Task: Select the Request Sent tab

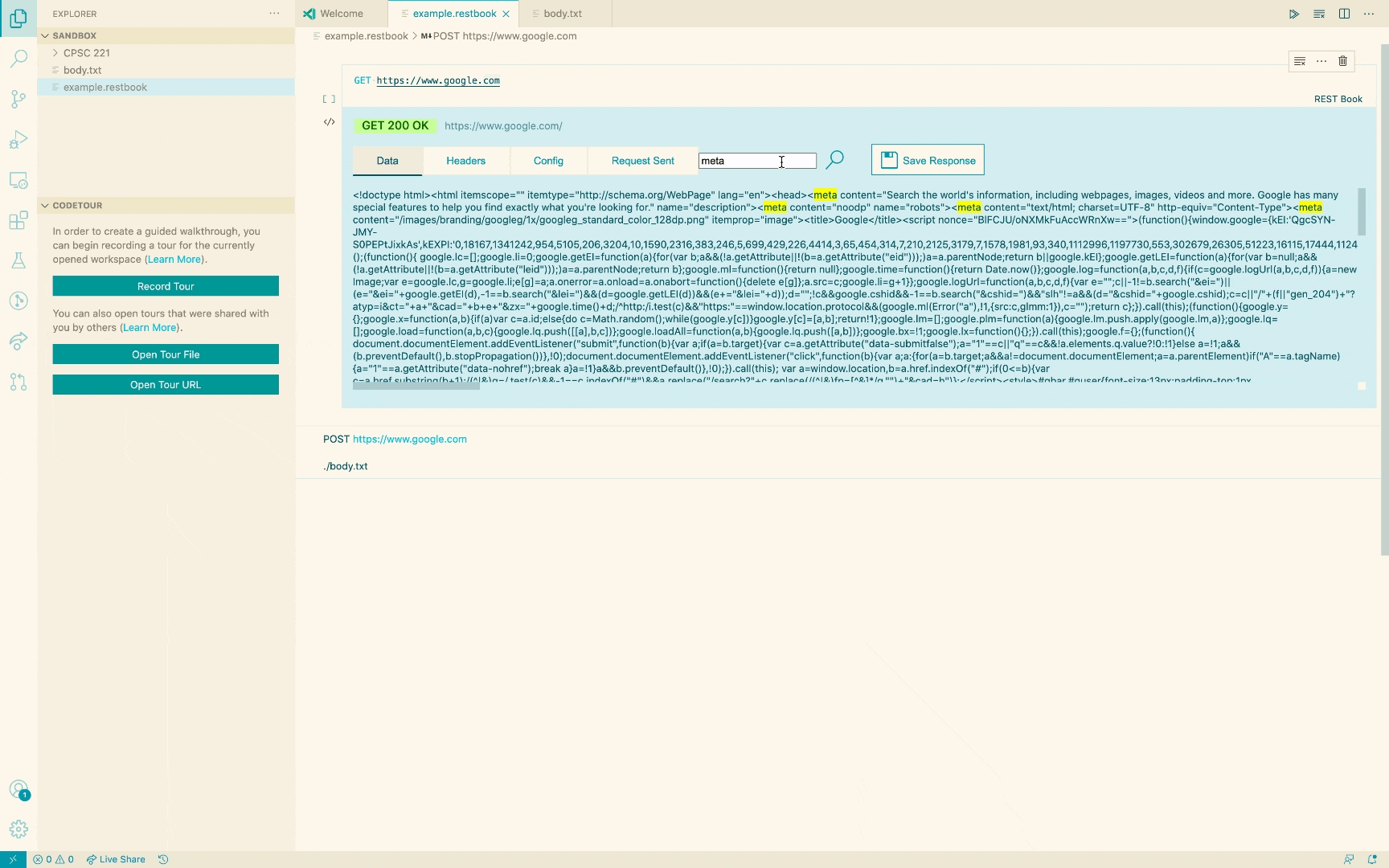Action: [x=643, y=161]
